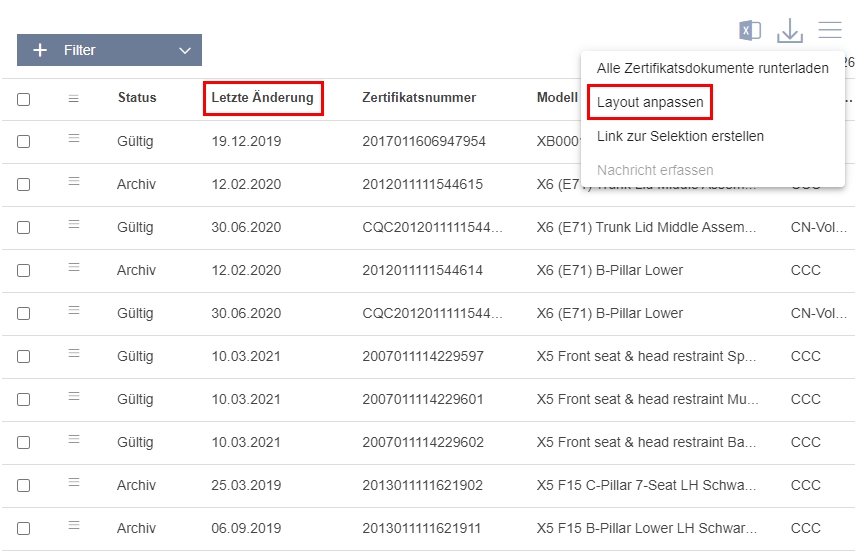The width and height of the screenshot is (855, 558).
Task: Expand the Filter dropdown chevron
Action: tap(185, 51)
